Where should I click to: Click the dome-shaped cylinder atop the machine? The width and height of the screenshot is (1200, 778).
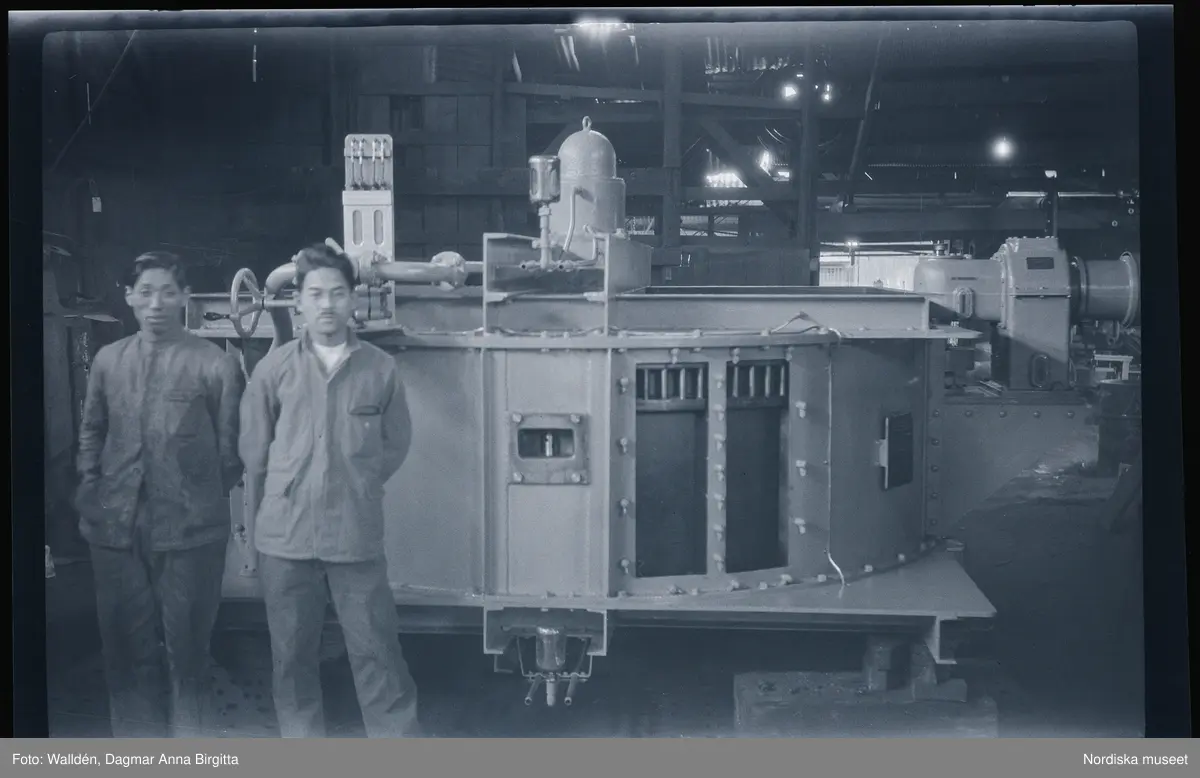pos(590,180)
